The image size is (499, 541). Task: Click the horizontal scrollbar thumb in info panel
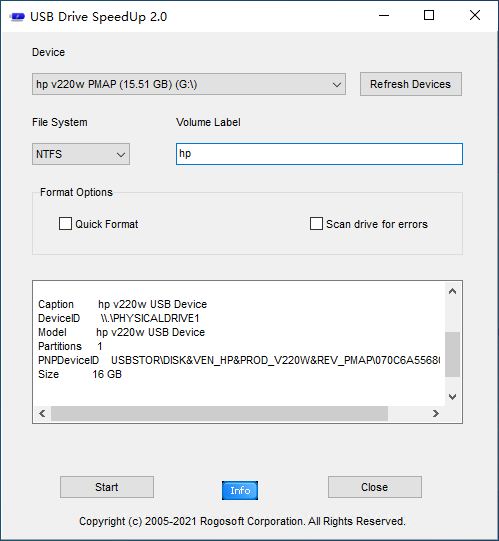coord(219,413)
